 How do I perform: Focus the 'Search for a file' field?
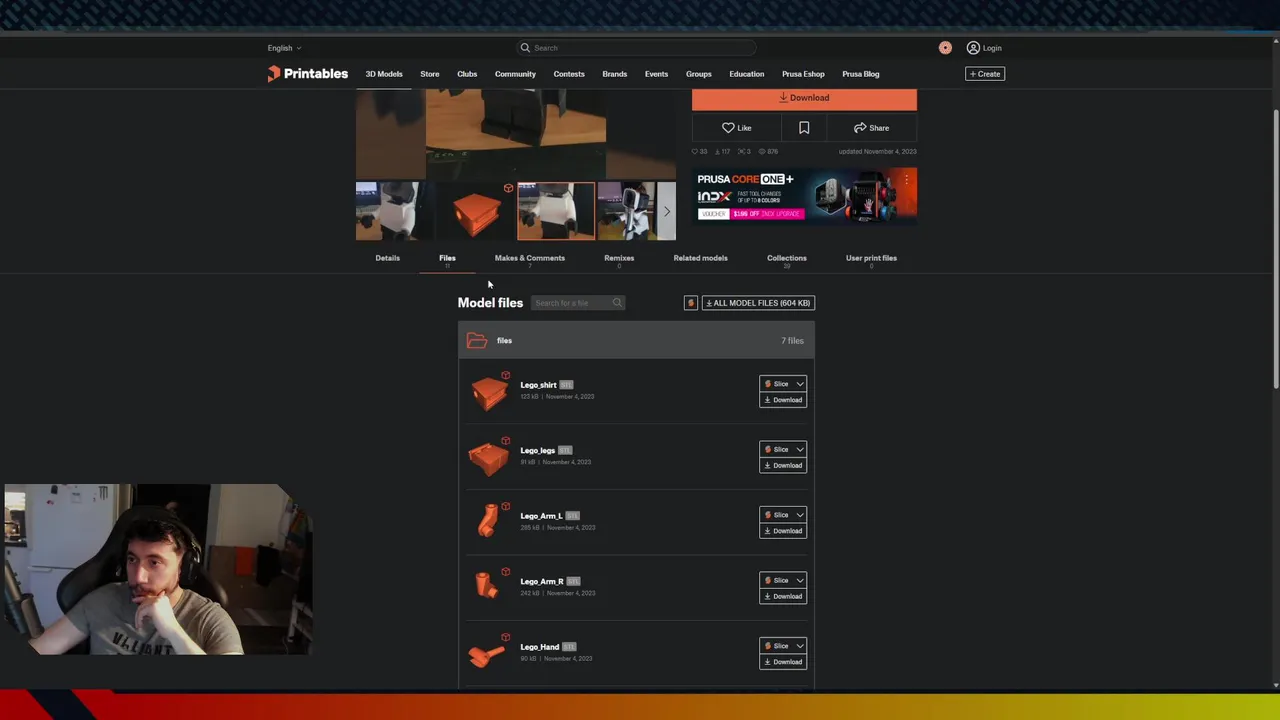pos(577,303)
